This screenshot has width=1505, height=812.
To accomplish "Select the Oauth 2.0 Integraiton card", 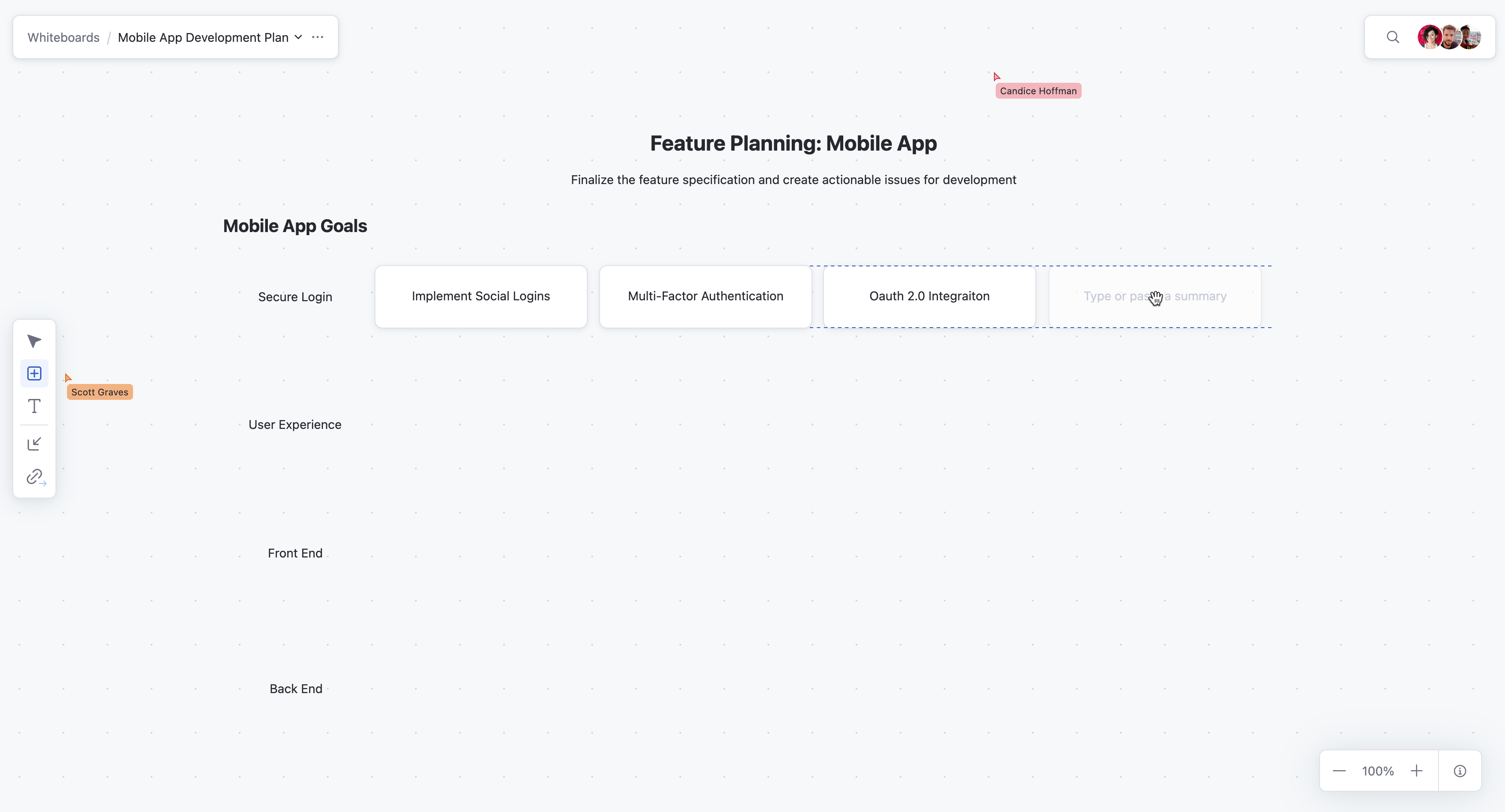I will pyautogui.click(x=929, y=296).
